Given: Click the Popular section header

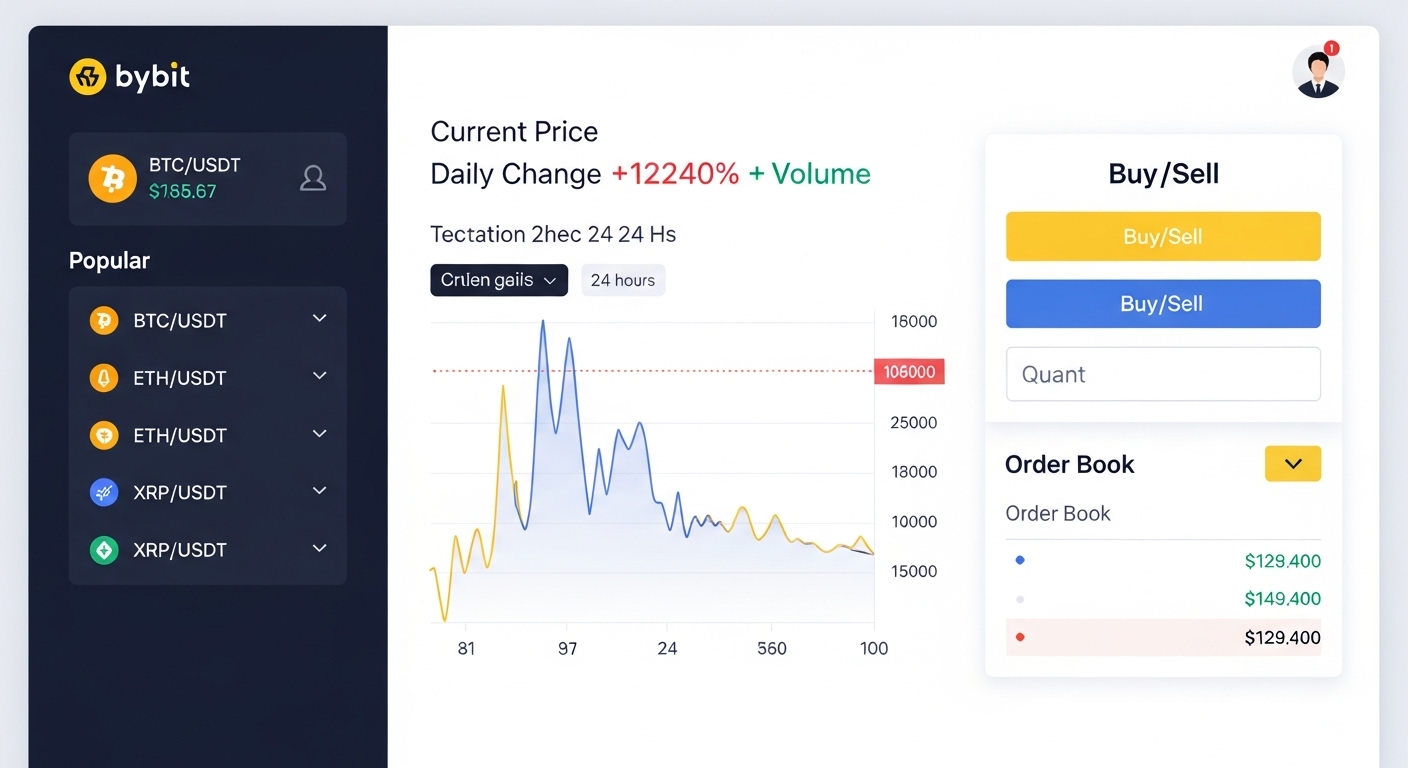Looking at the screenshot, I should [x=109, y=260].
